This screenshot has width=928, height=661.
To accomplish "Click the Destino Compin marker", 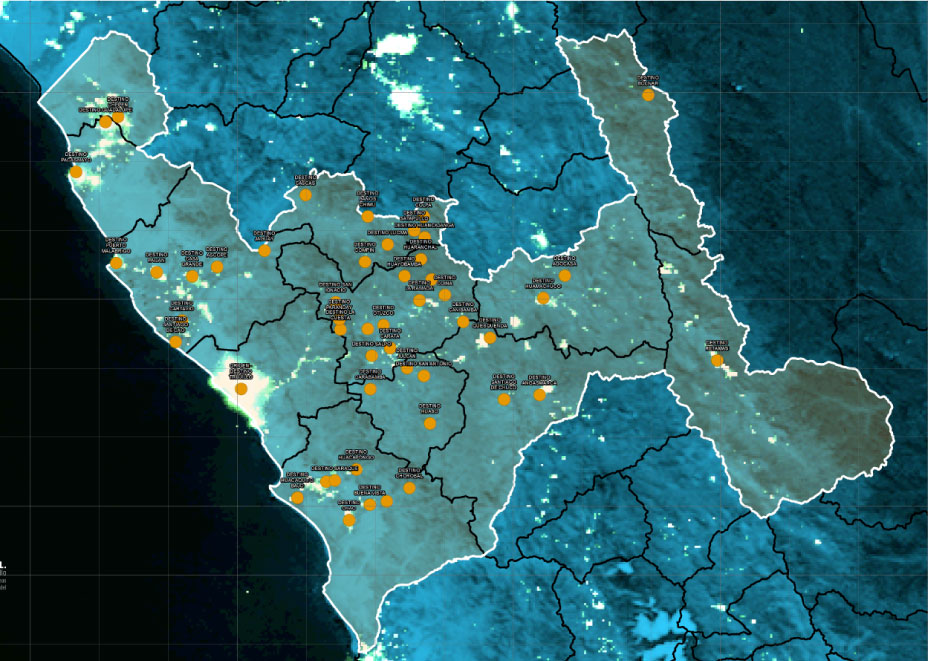I will coord(365,261).
